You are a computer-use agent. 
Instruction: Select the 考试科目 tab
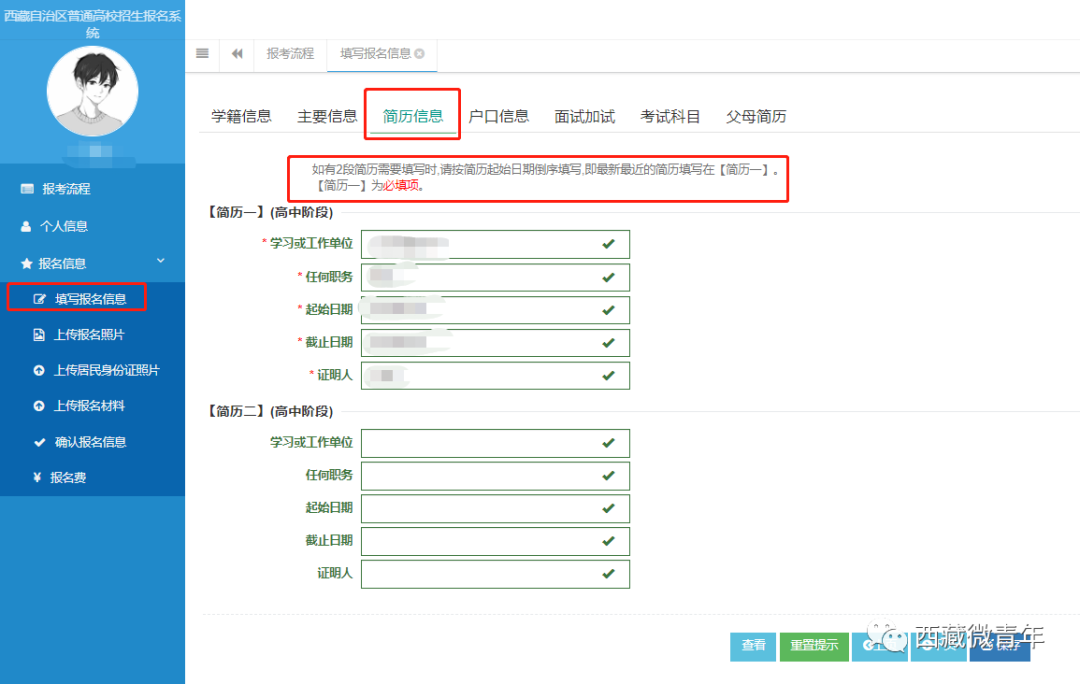670,116
